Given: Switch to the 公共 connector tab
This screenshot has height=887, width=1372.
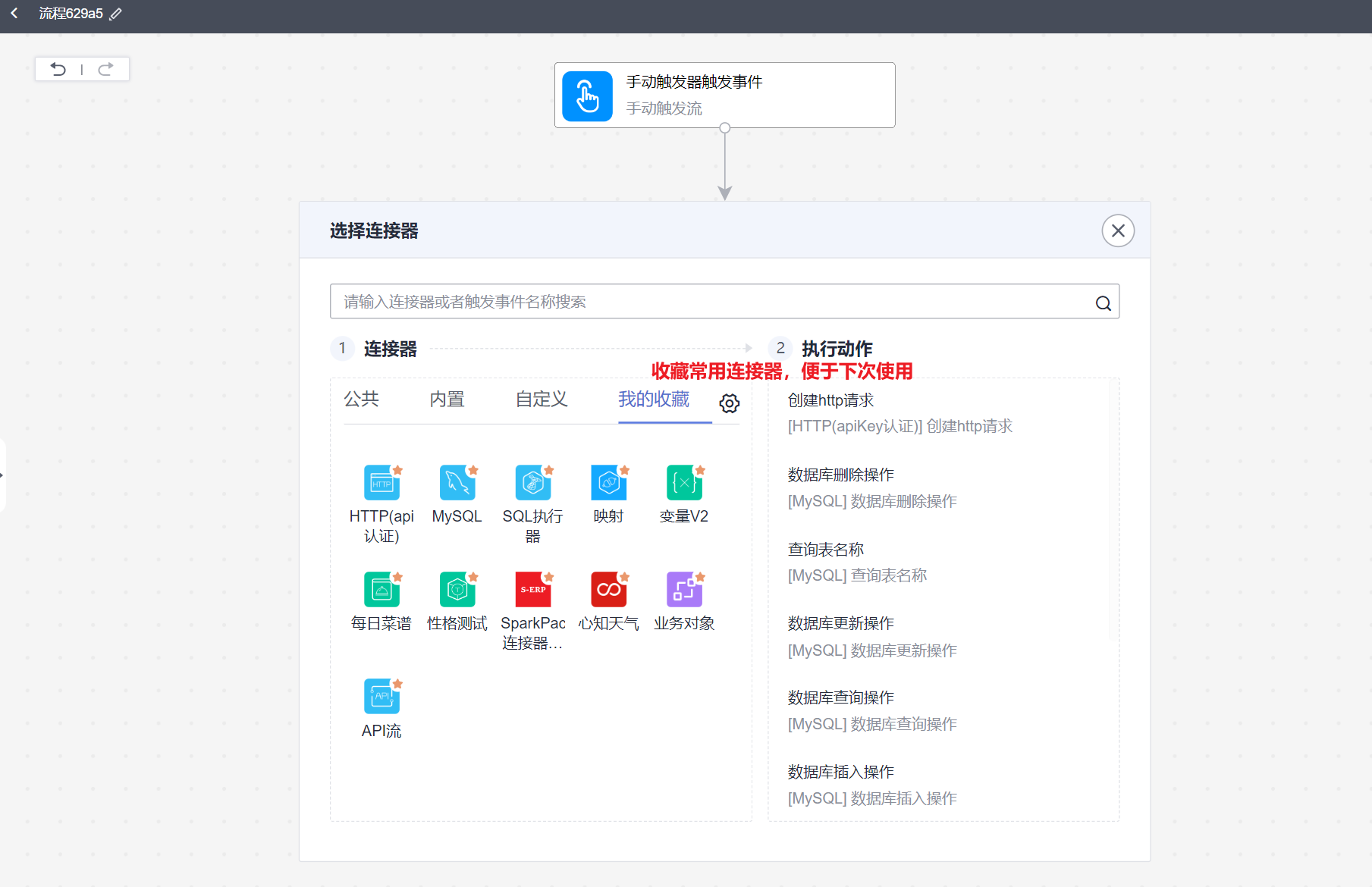Looking at the screenshot, I should click(x=362, y=400).
